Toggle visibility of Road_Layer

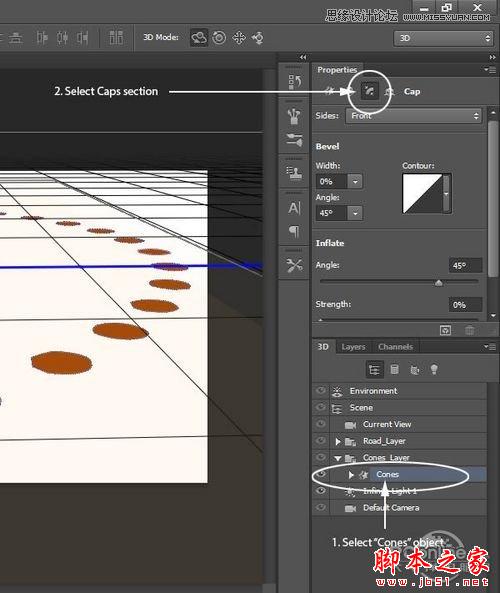click(321, 441)
